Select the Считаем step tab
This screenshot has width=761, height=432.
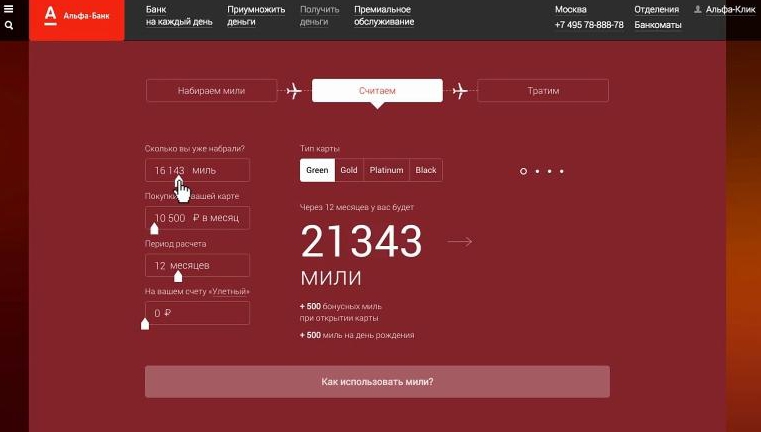point(377,91)
